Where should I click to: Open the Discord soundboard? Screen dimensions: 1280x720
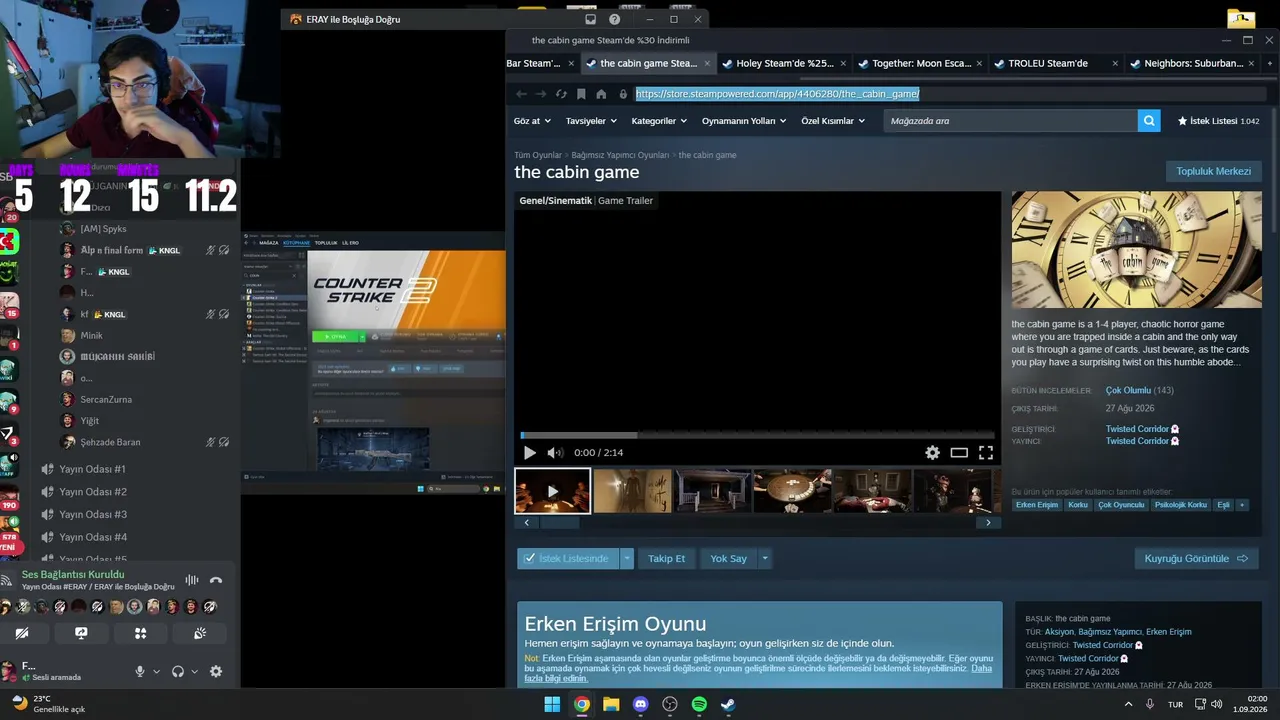(200, 633)
